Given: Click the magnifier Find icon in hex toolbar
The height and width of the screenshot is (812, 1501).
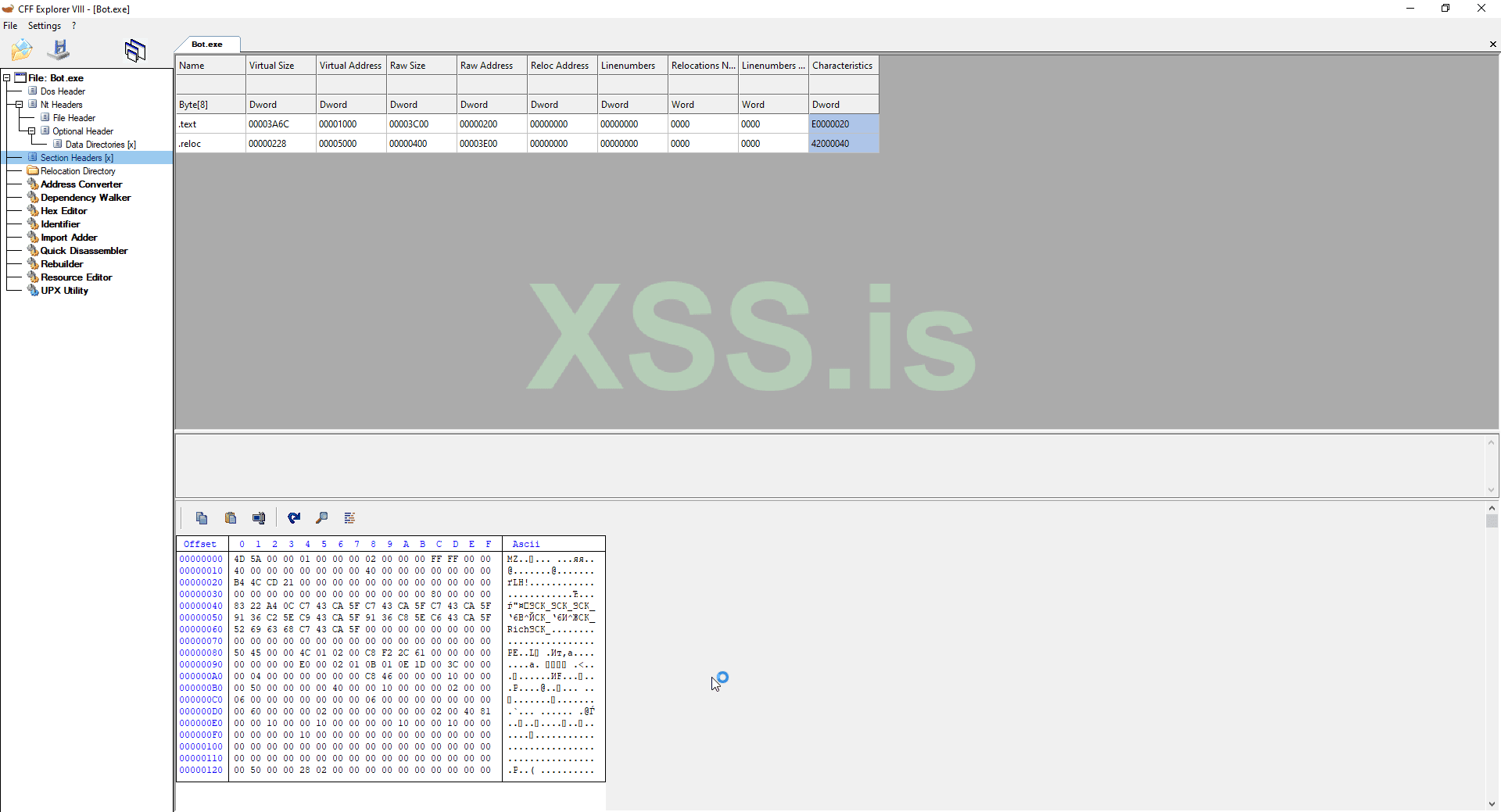Looking at the screenshot, I should [321, 517].
